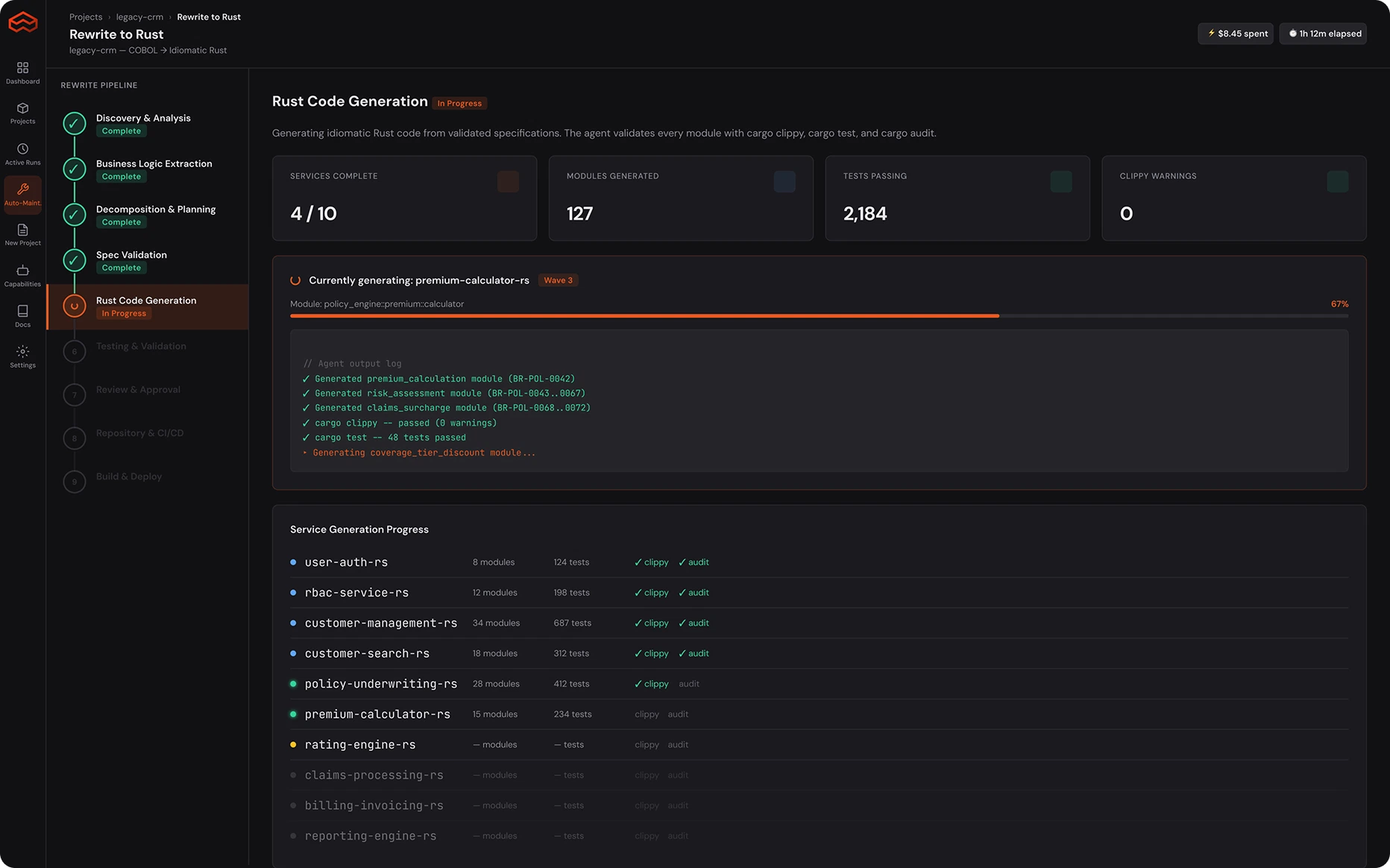Click the Discovery & Analysis checkmark icon
The height and width of the screenshot is (868, 1390).
pyautogui.click(x=74, y=124)
